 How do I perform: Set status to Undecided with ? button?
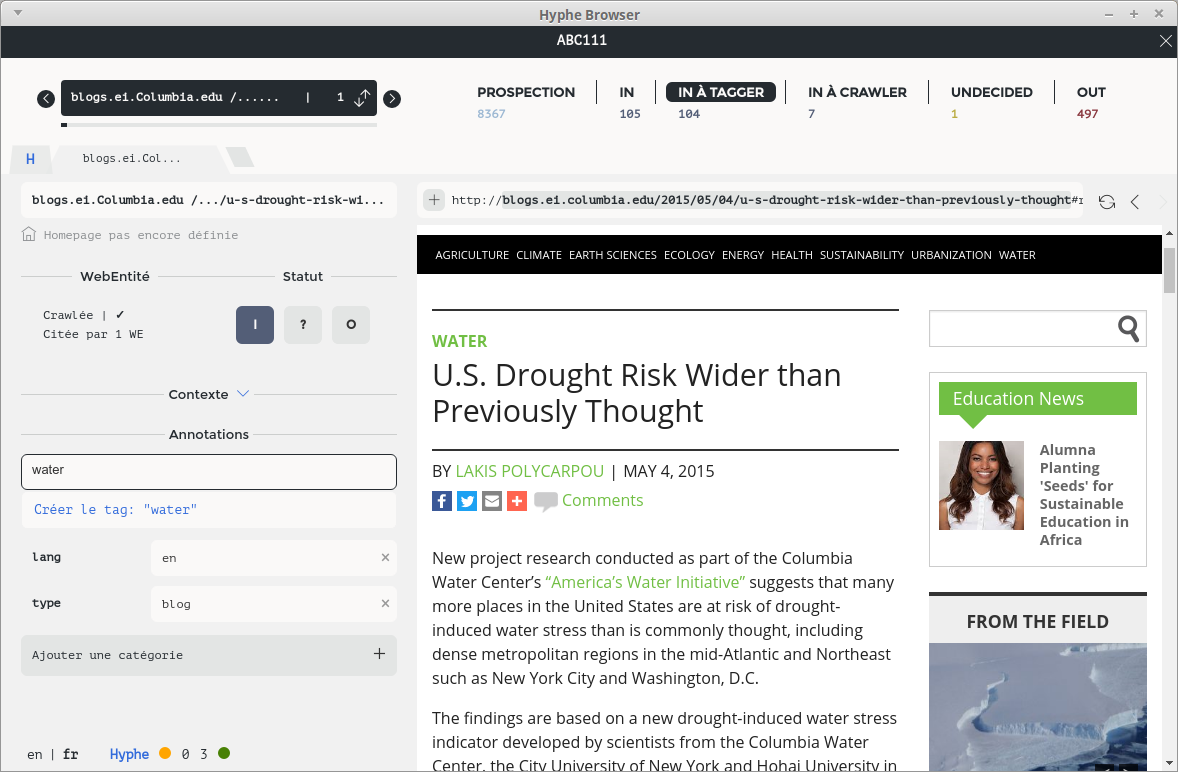[x=303, y=325]
